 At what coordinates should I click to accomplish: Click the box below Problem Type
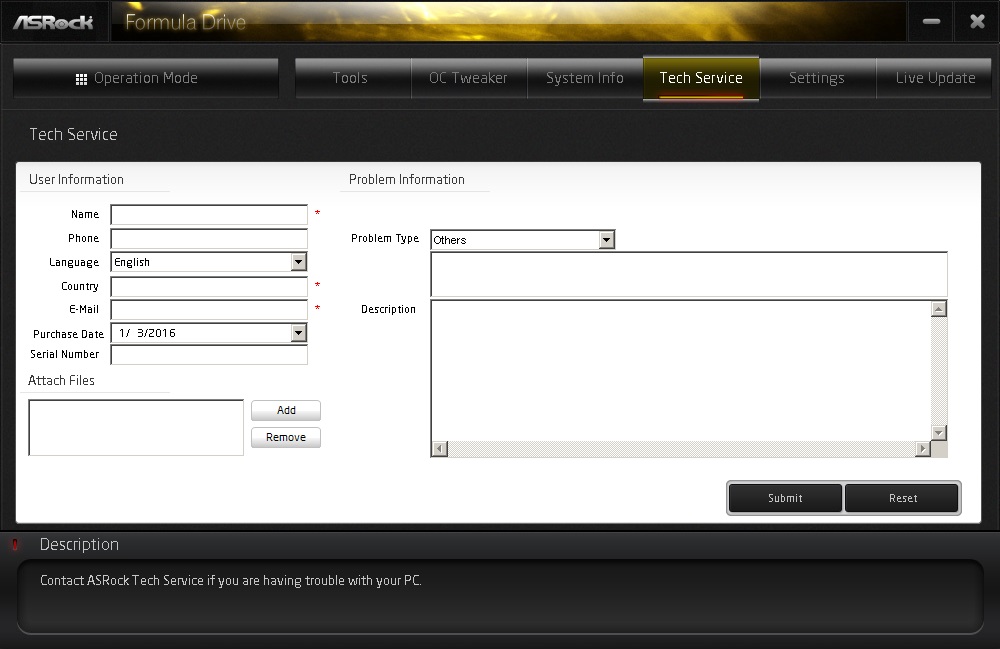click(x=689, y=274)
